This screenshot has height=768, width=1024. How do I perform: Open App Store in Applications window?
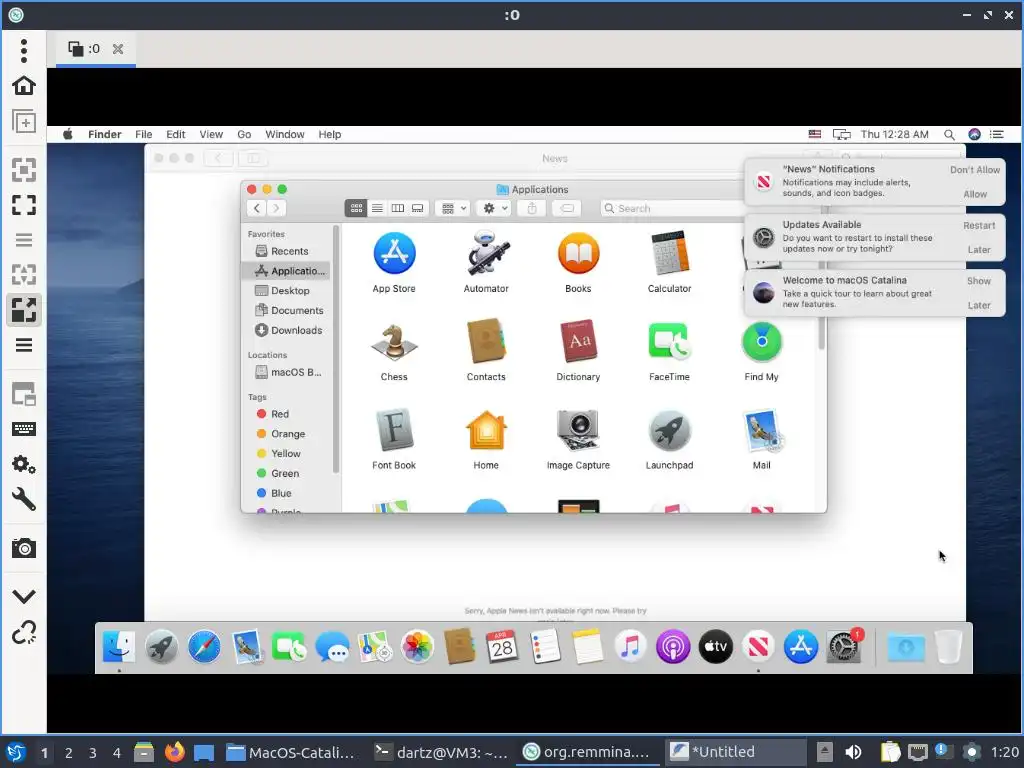tap(394, 253)
